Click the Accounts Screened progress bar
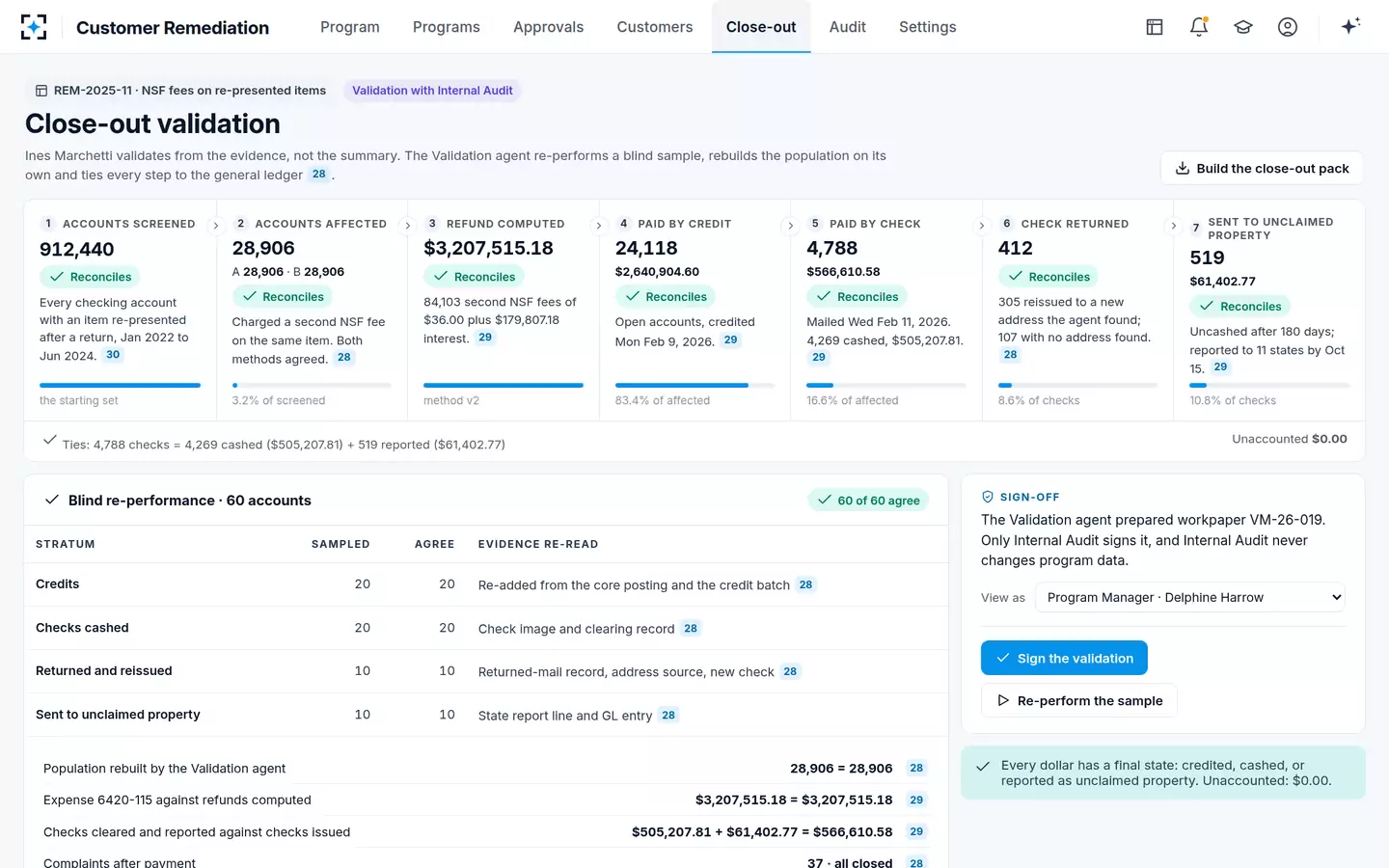Screen dimensions: 1389x868 point(120,385)
